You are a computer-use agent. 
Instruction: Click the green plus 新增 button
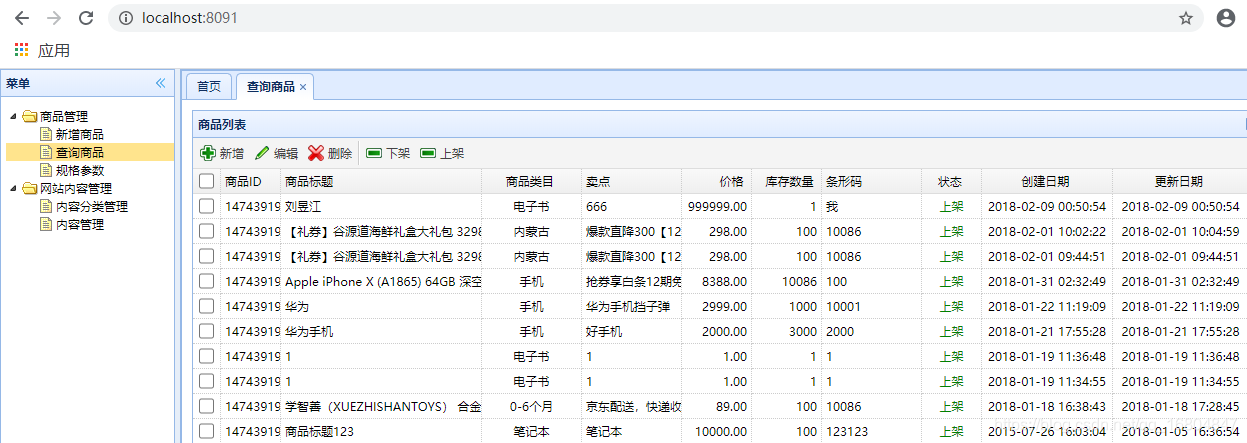[221, 153]
